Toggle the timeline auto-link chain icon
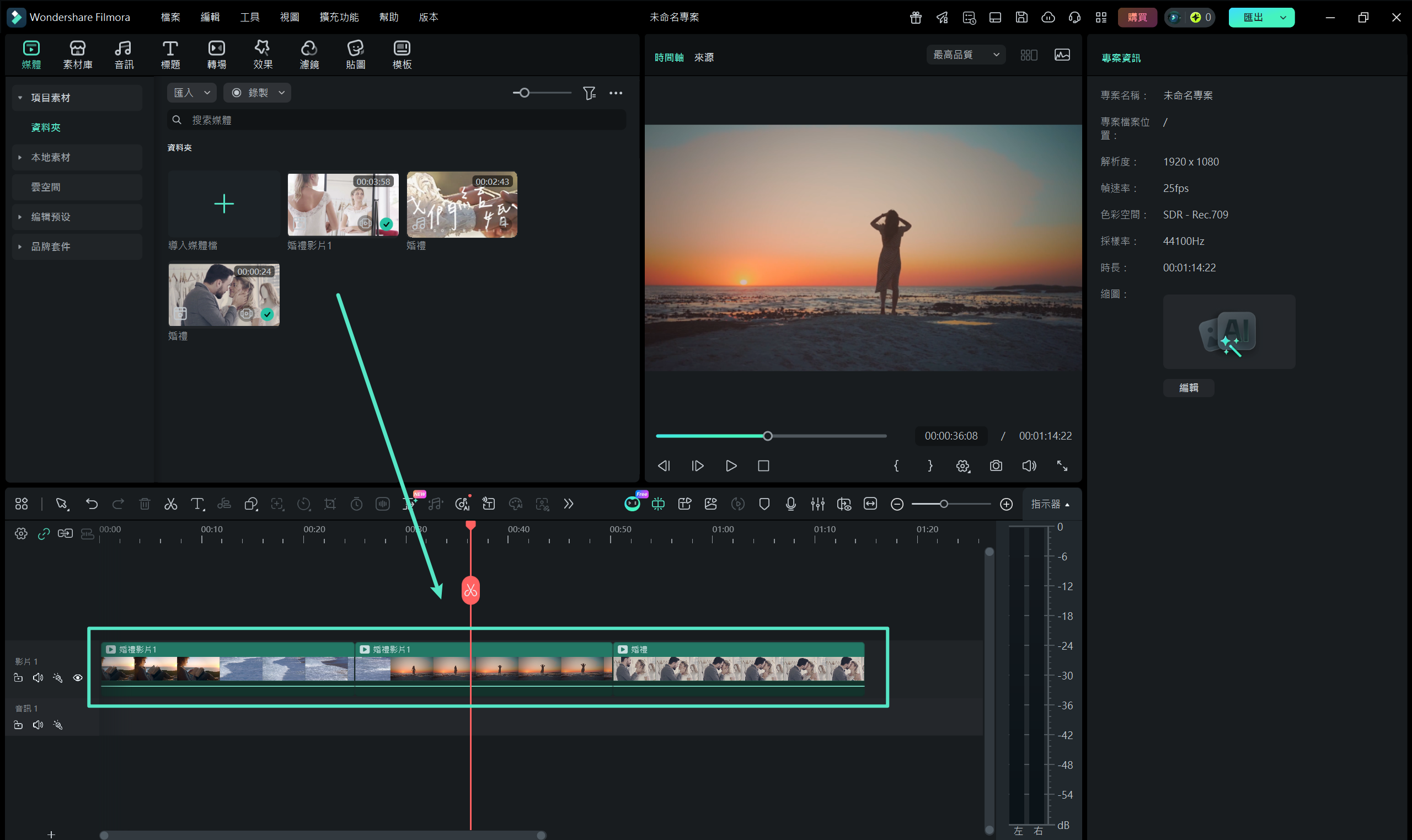This screenshot has height=840, width=1412. click(44, 533)
